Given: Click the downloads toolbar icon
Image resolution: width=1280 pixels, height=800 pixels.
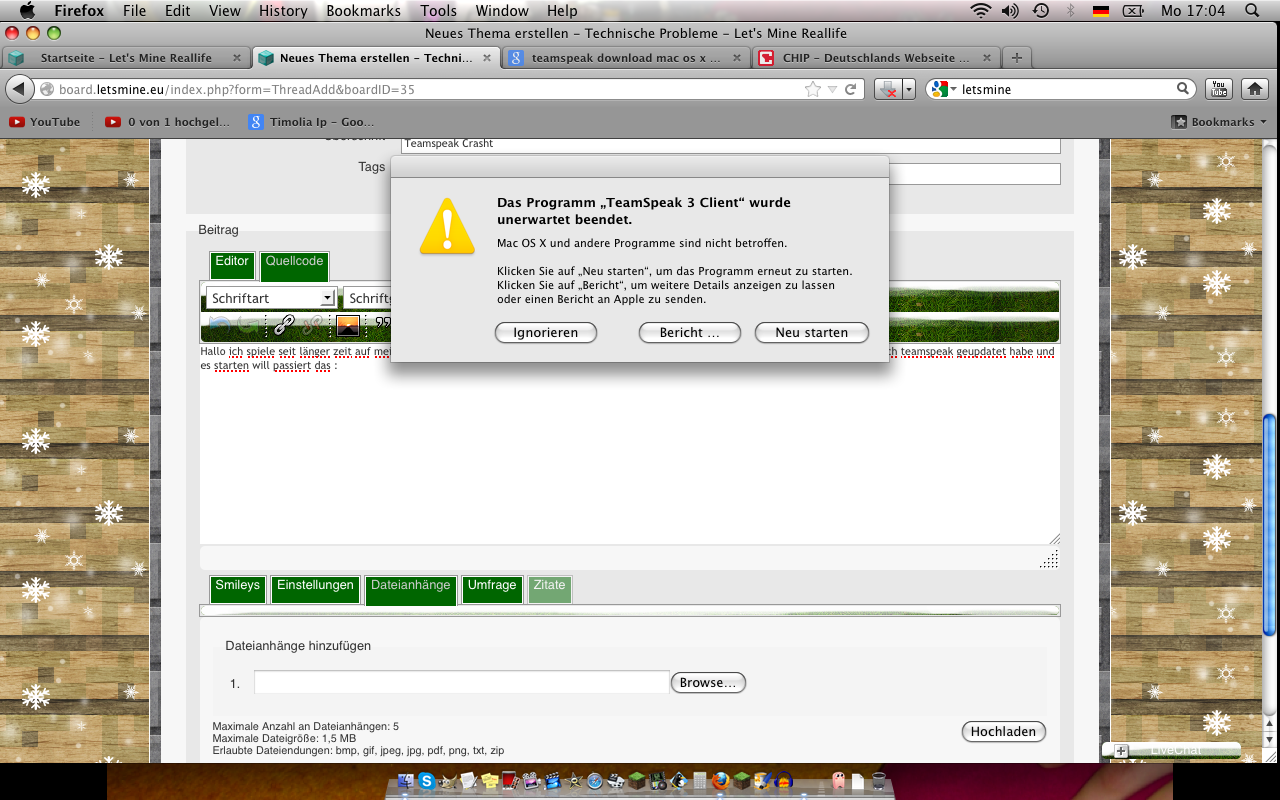Looking at the screenshot, I should pos(888,89).
